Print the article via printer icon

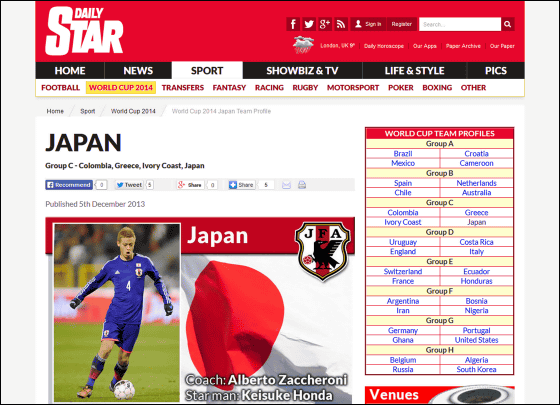(302, 185)
